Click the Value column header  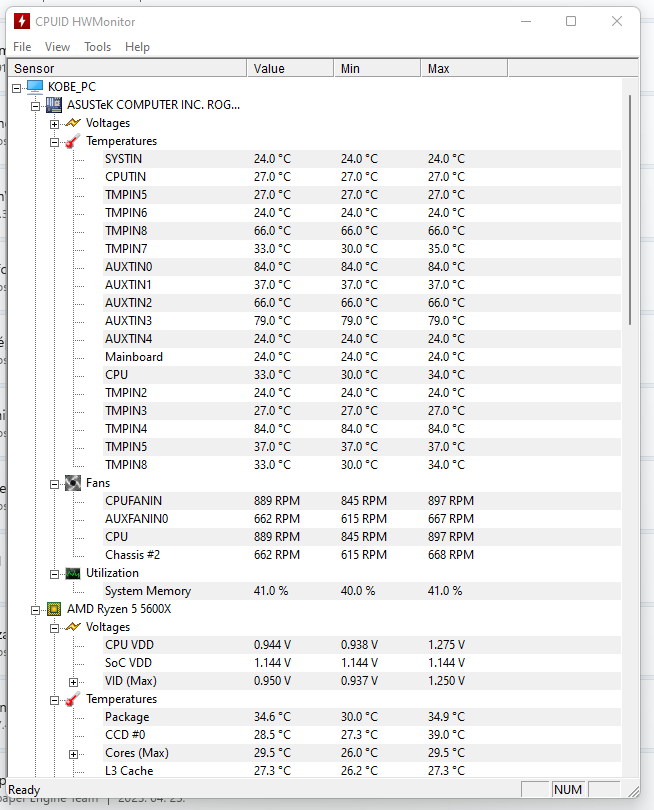(290, 68)
